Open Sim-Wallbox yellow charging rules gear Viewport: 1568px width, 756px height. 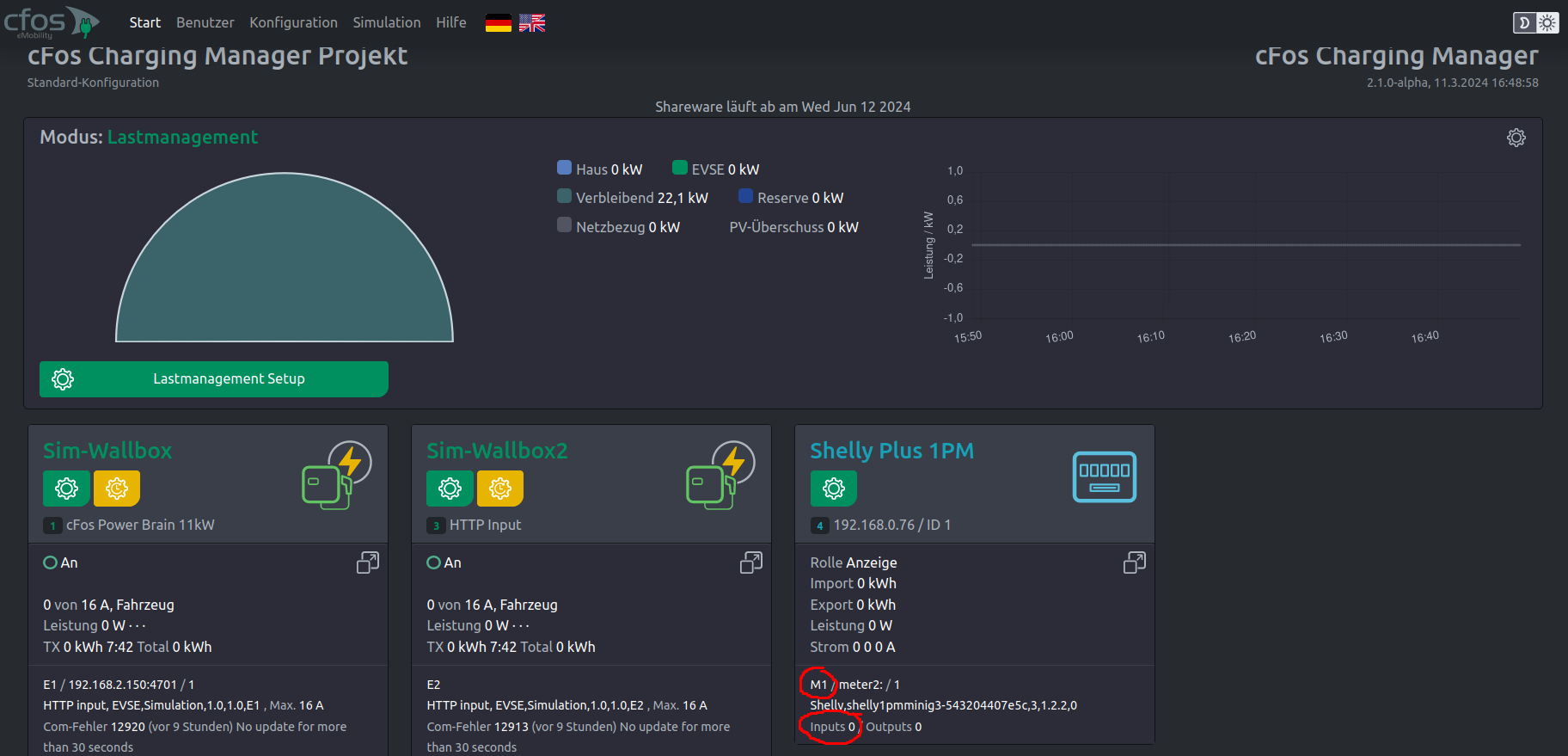[x=117, y=489]
